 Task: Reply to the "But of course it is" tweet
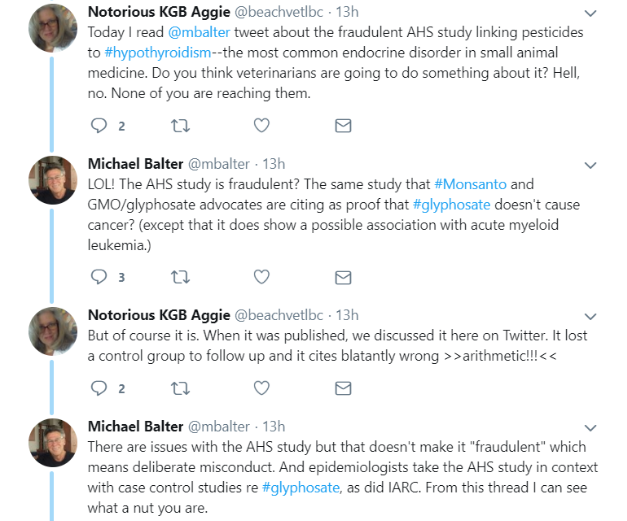[x=98, y=388]
